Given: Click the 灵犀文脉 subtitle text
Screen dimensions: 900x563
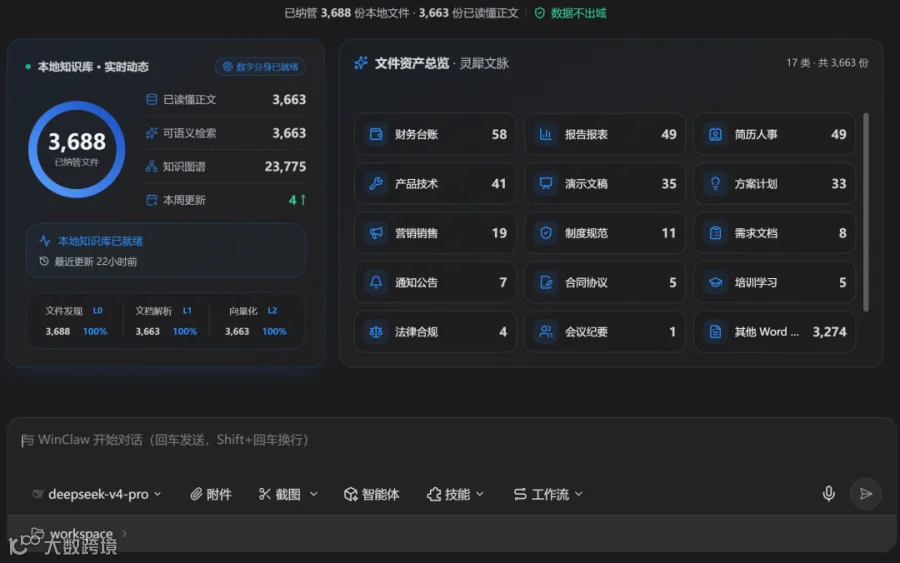Looking at the screenshot, I should coord(484,63).
